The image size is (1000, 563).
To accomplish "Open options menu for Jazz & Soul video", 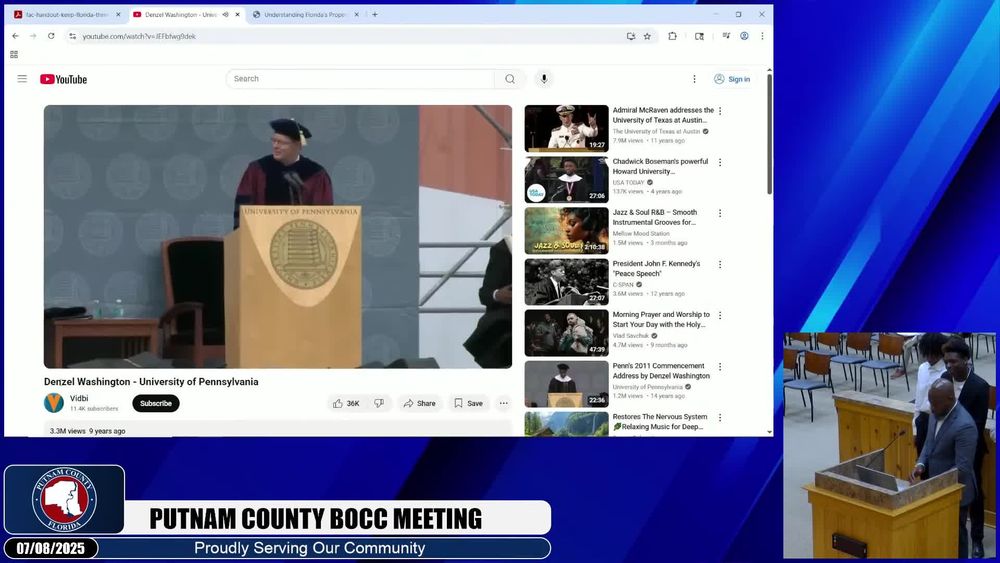I will (720, 214).
